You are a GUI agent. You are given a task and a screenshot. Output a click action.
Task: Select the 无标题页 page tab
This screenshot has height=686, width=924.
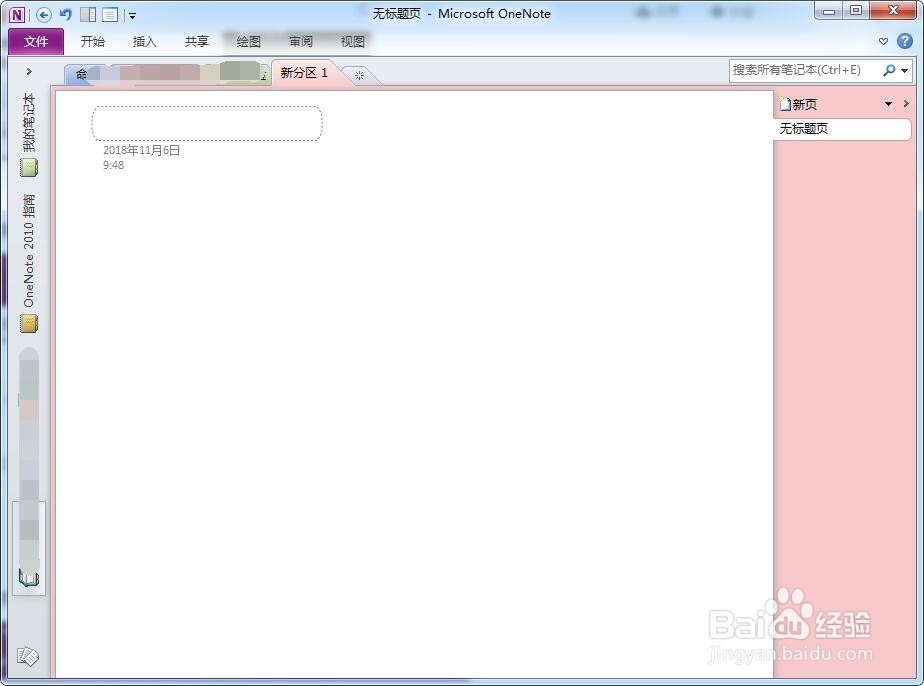pyautogui.click(x=843, y=128)
